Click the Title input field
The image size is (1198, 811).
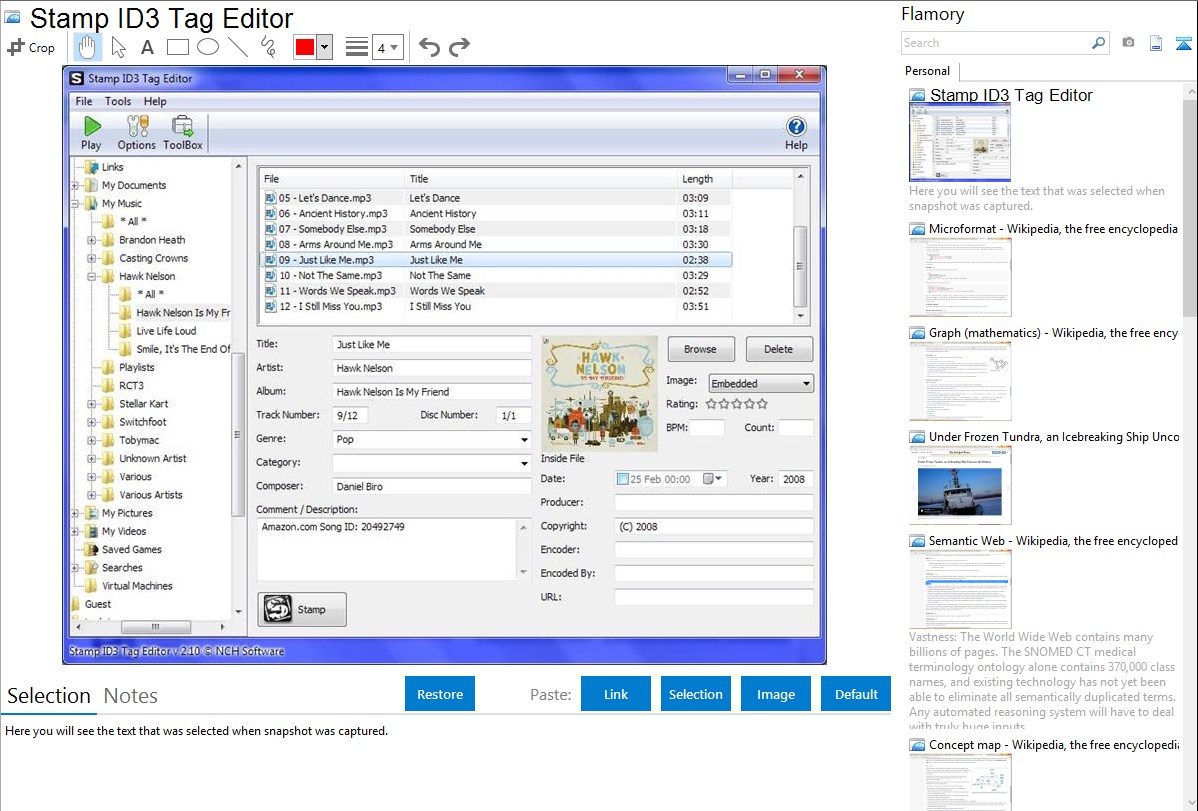(x=432, y=345)
